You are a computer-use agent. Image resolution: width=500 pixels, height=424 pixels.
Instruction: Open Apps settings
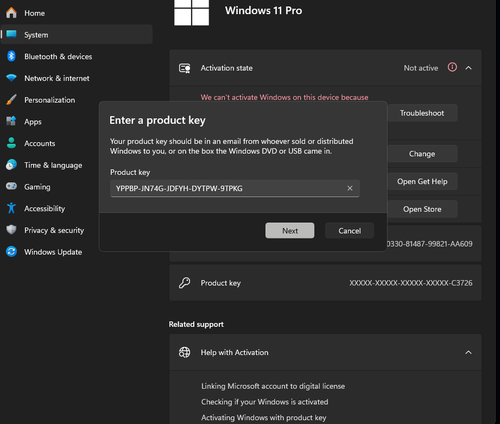click(x=50, y=122)
